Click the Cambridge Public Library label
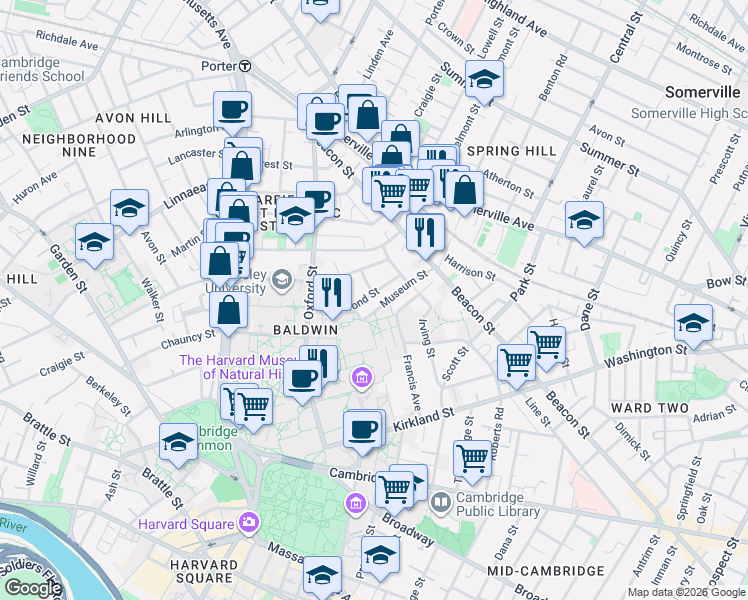 498,504
